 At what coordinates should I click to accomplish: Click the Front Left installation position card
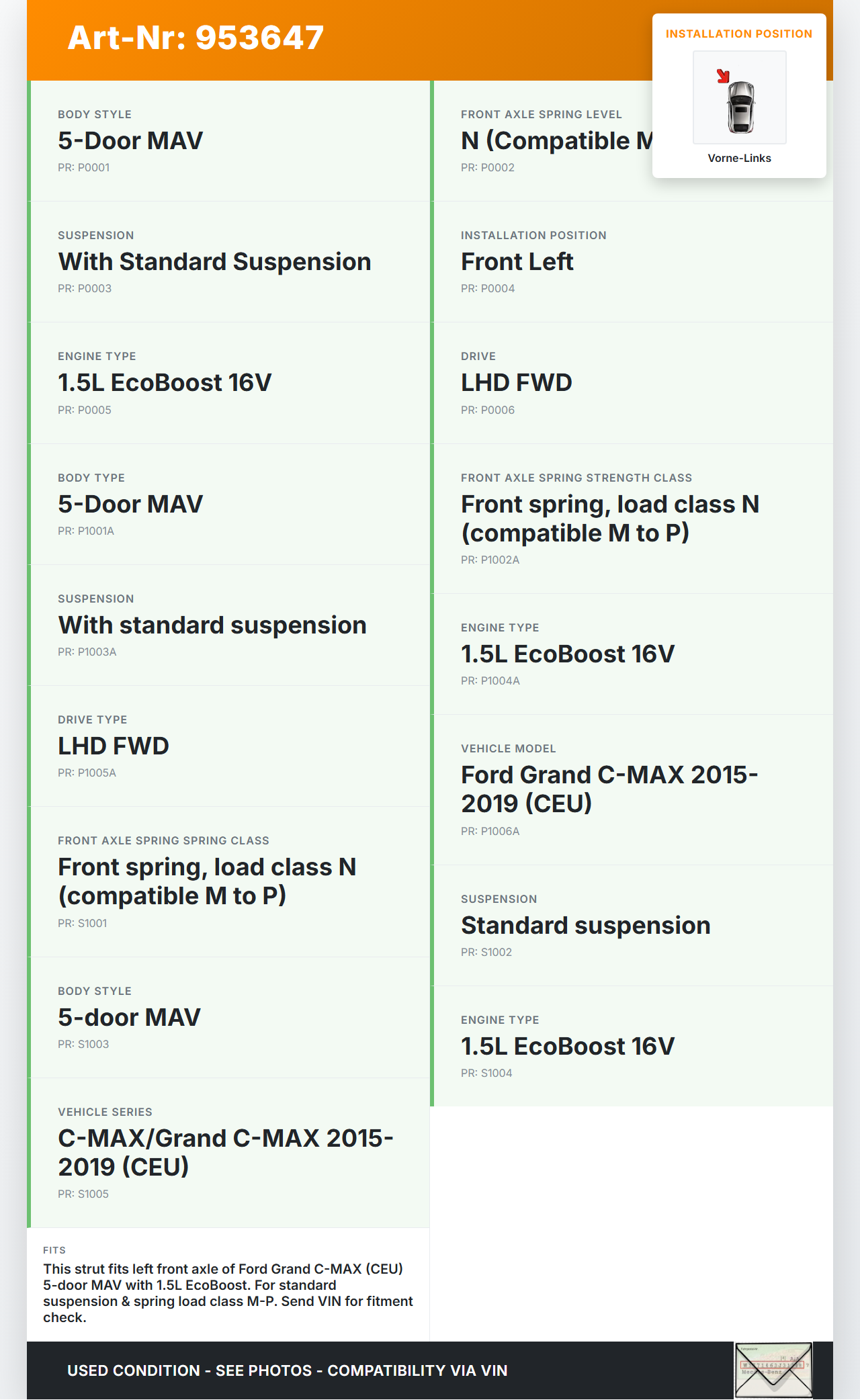pyautogui.click(x=632, y=262)
